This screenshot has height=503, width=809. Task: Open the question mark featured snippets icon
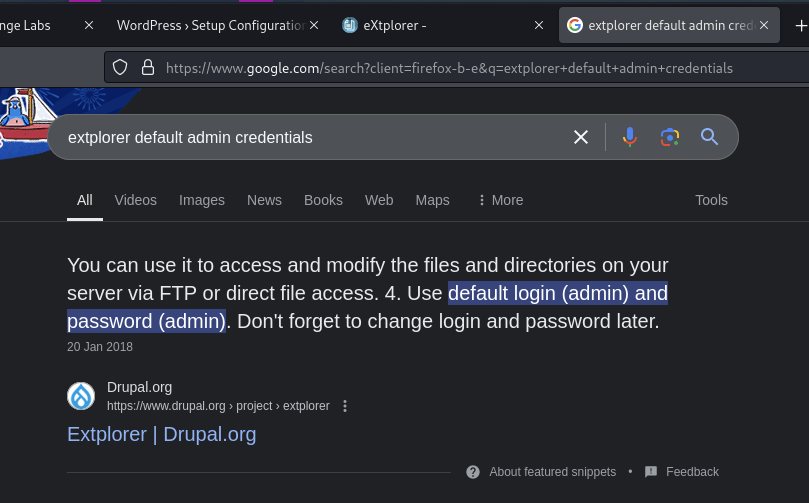coord(473,472)
